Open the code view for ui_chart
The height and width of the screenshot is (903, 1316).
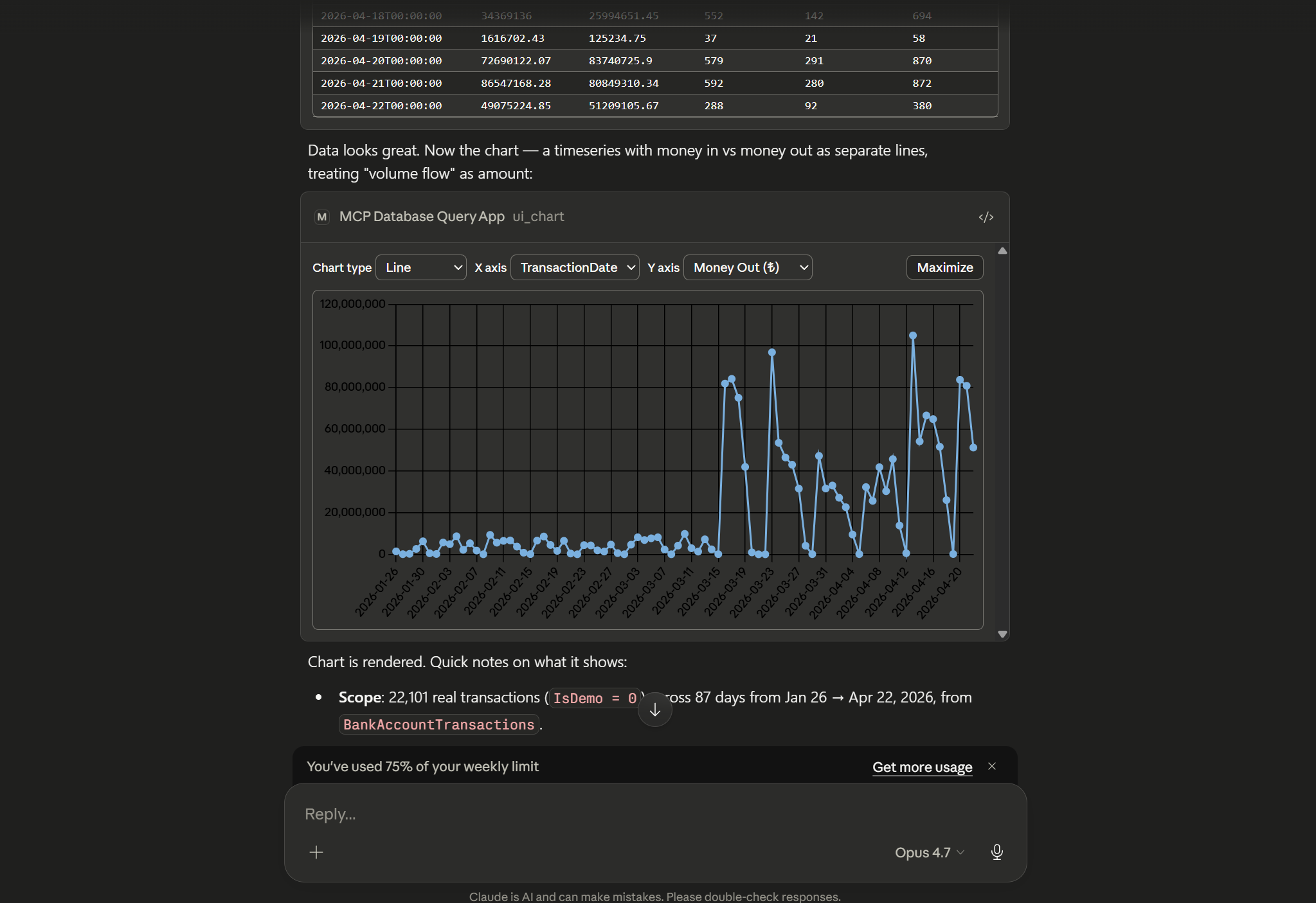(x=986, y=217)
